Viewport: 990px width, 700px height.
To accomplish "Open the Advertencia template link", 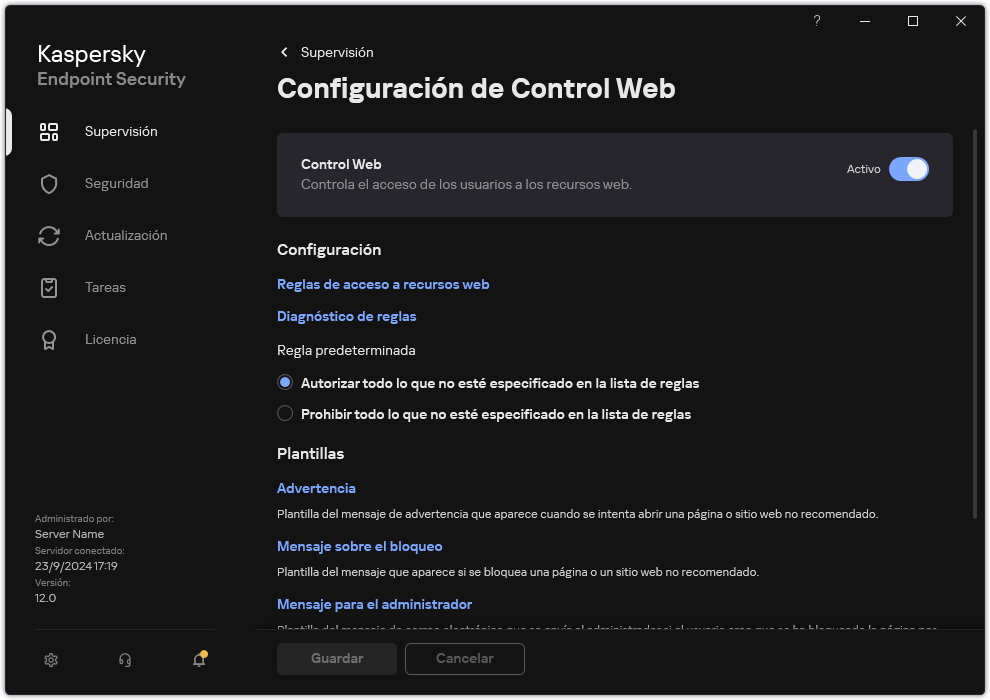I will point(316,489).
